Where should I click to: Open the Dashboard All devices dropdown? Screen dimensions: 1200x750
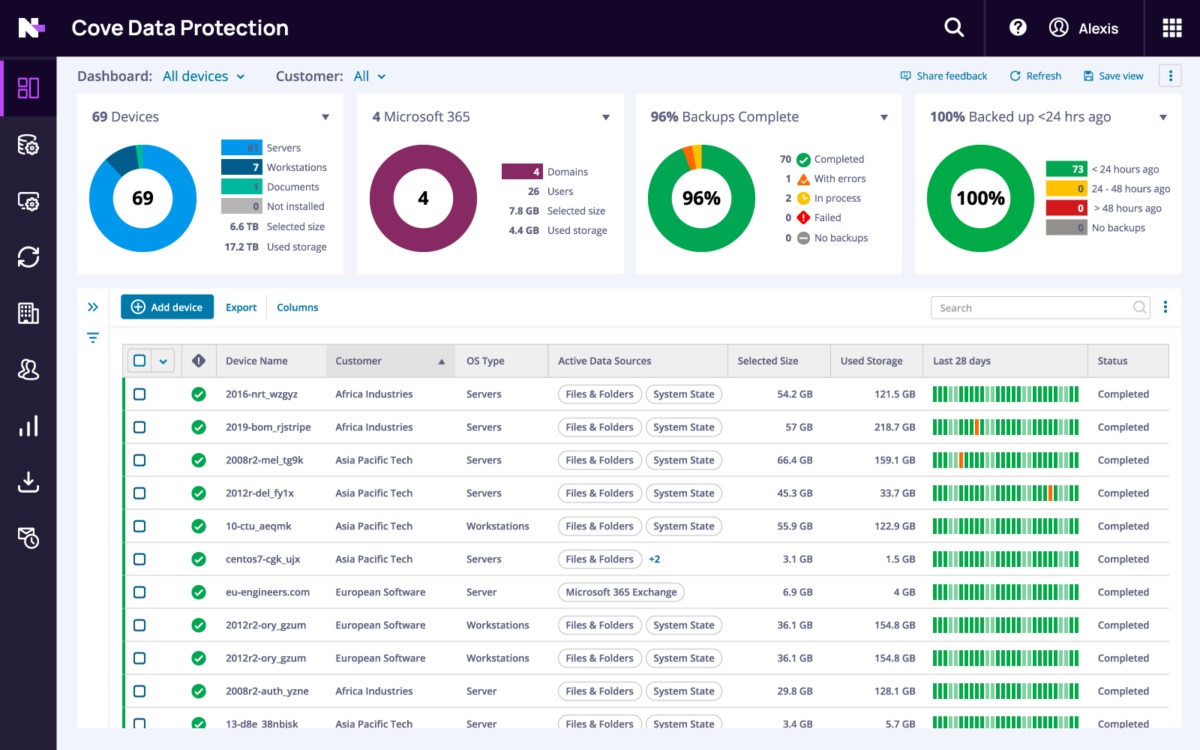(x=204, y=76)
